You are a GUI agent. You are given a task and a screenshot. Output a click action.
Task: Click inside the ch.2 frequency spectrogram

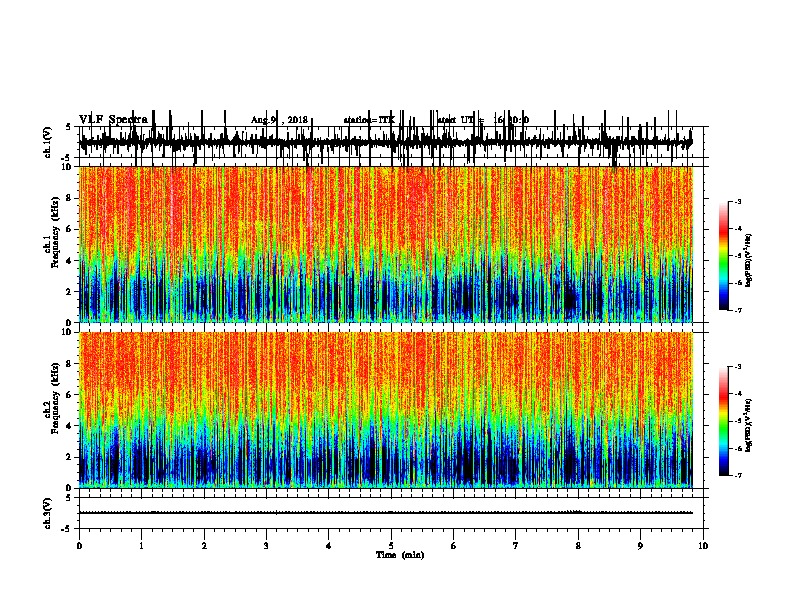(385, 410)
